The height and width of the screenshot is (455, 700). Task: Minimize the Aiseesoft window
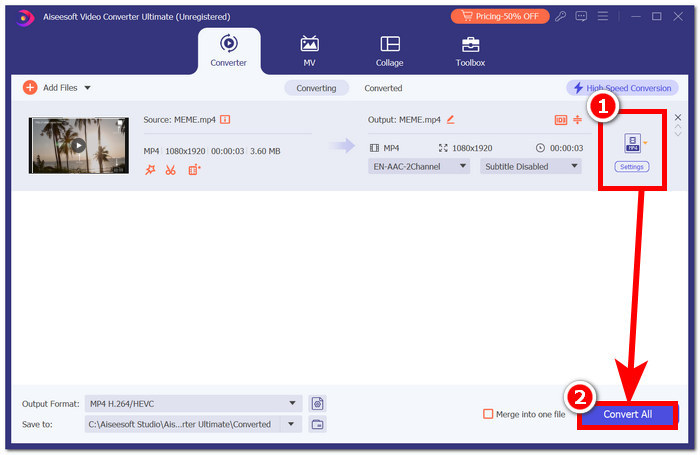(x=636, y=17)
